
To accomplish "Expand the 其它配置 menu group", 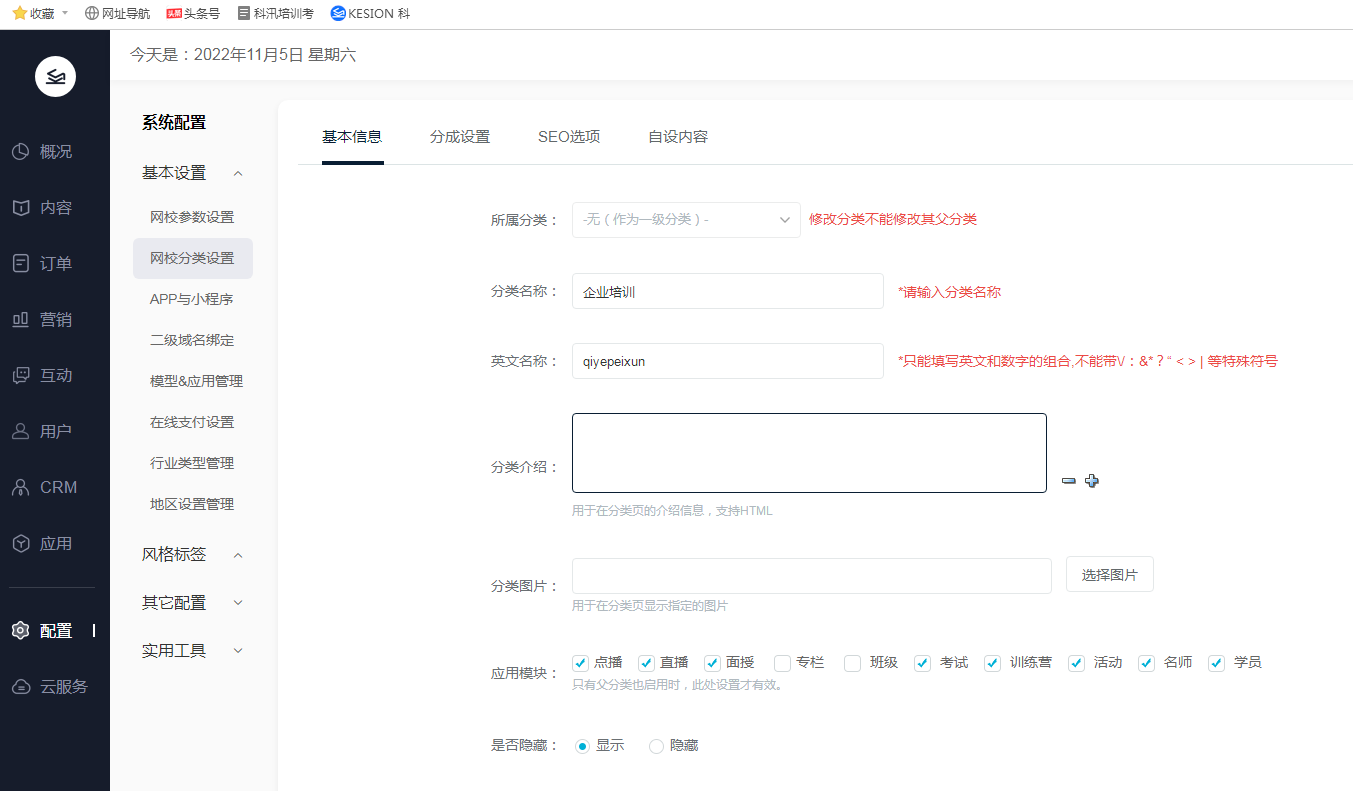I will [x=238, y=603].
